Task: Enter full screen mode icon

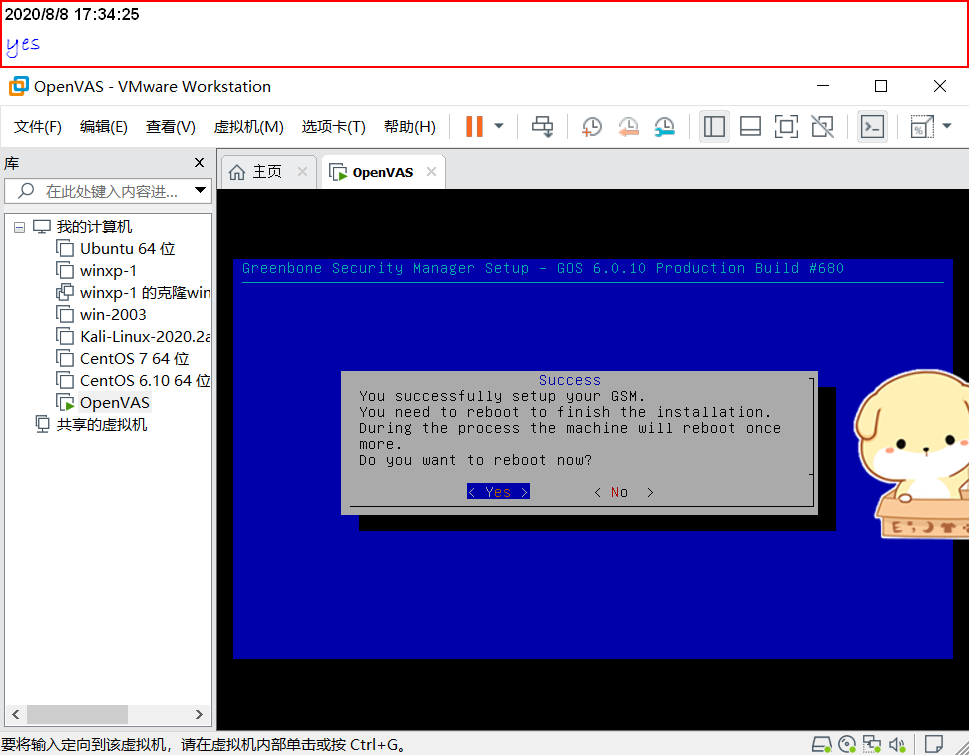Action: [786, 127]
